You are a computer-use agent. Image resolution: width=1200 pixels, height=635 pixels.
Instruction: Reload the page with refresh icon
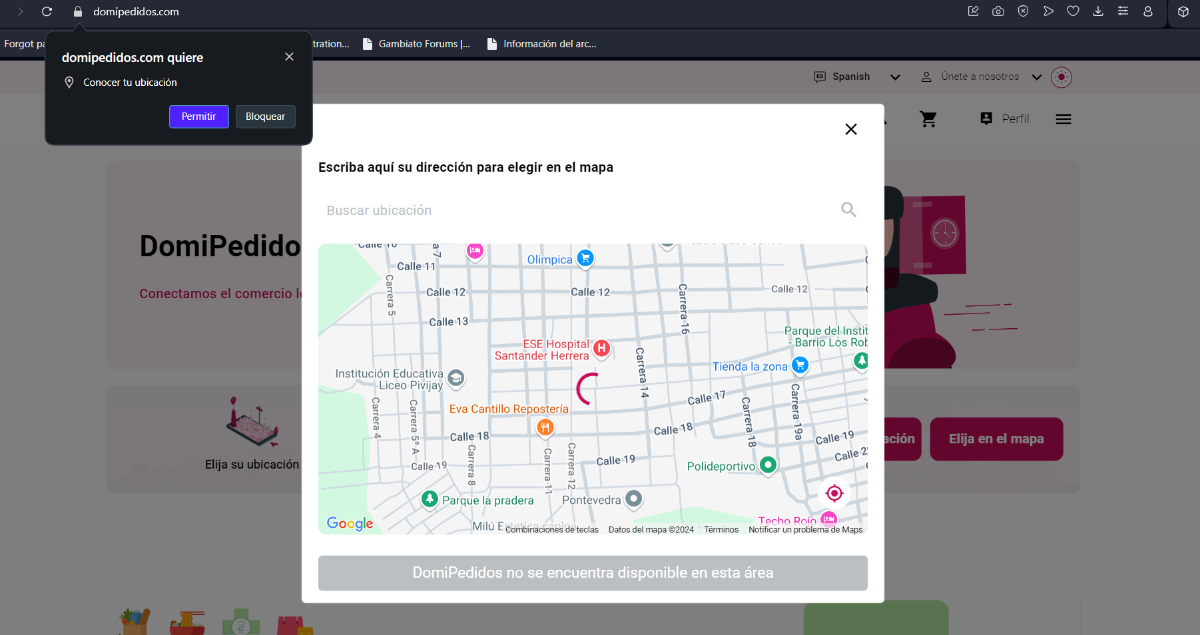click(47, 12)
